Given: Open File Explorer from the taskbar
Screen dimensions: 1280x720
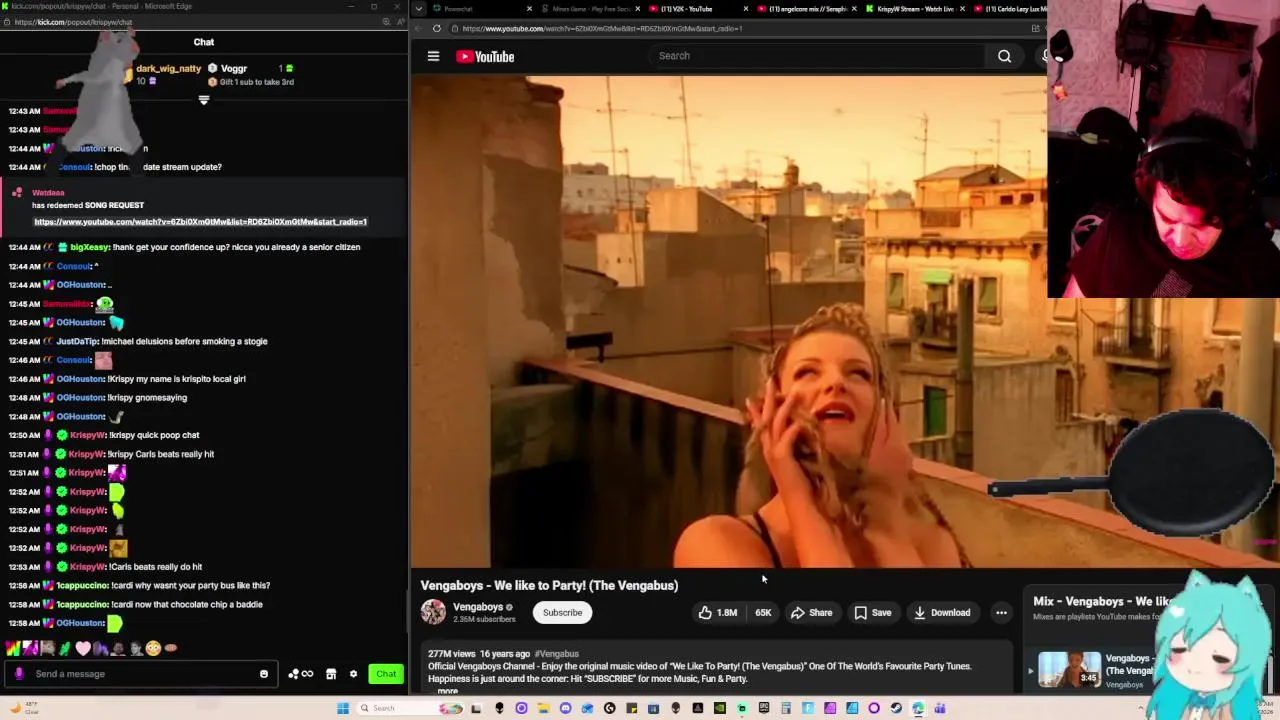Looking at the screenshot, I should point(543,708).
